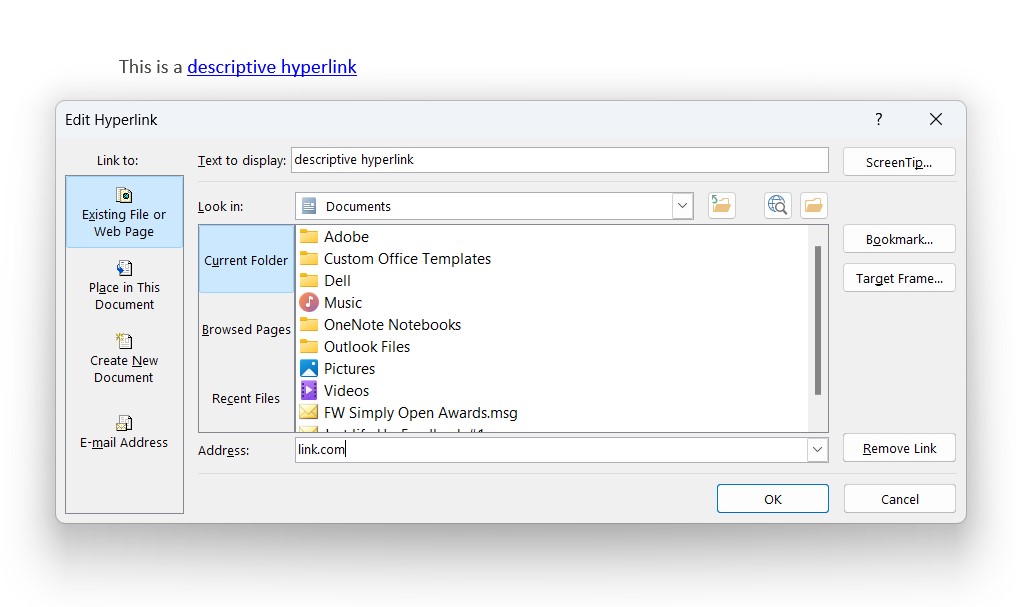Select the Videos folder
The image size is (1016, 607).
click(x=334, y=391)
